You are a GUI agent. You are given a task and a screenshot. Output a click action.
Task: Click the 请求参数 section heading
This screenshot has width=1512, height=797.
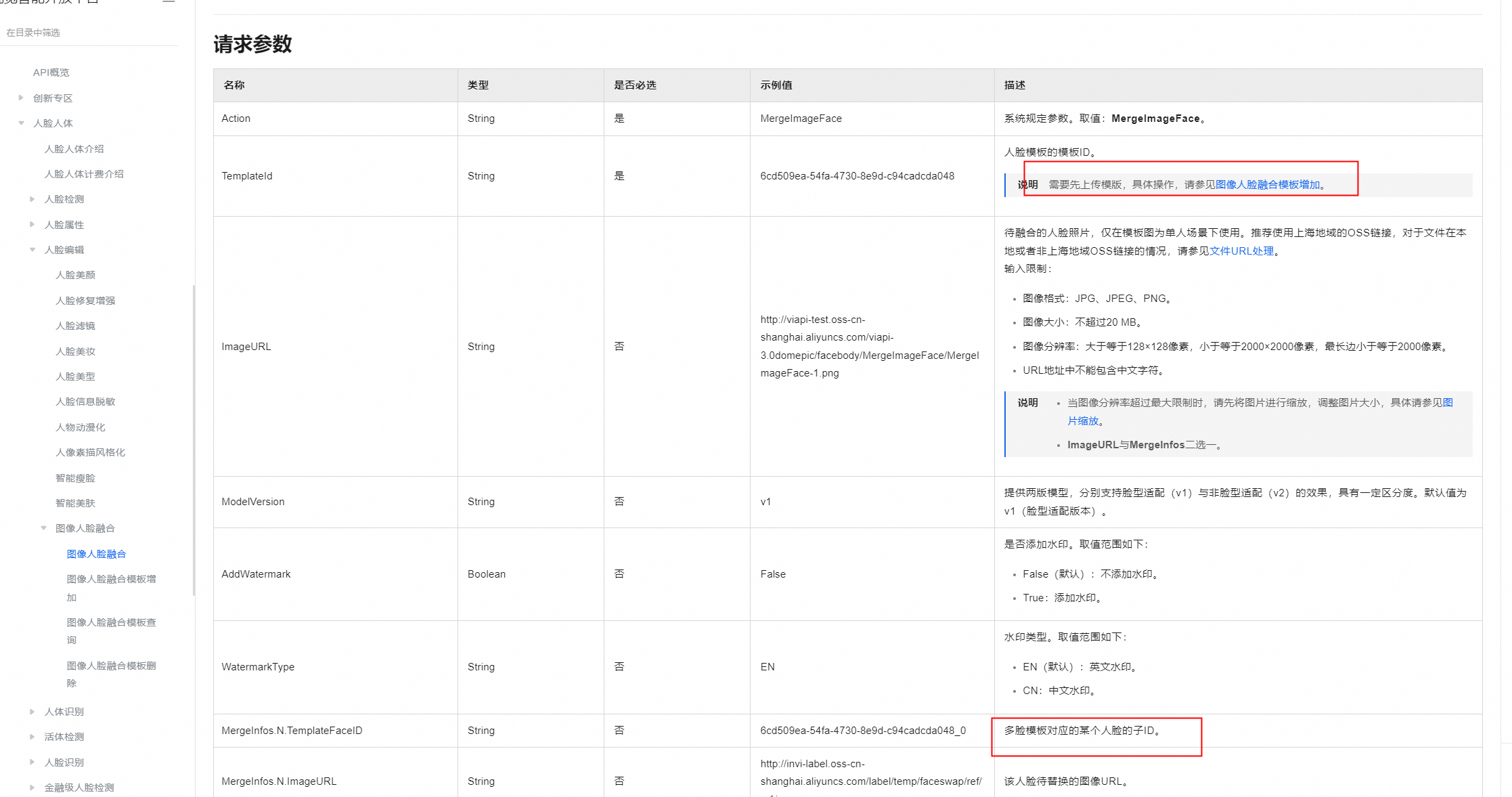click(252, 44)
